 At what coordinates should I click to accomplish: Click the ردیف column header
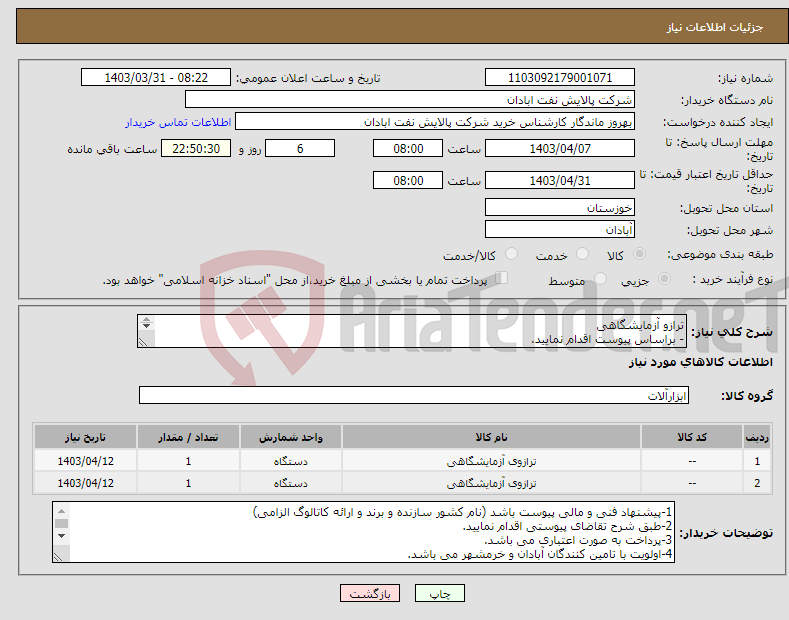(757, 437)
